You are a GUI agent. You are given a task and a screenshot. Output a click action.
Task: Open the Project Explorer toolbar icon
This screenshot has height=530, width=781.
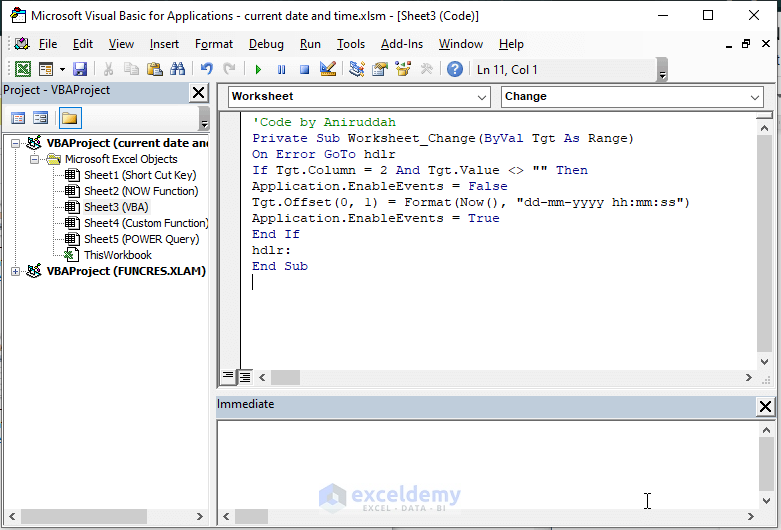click(357, 69)
